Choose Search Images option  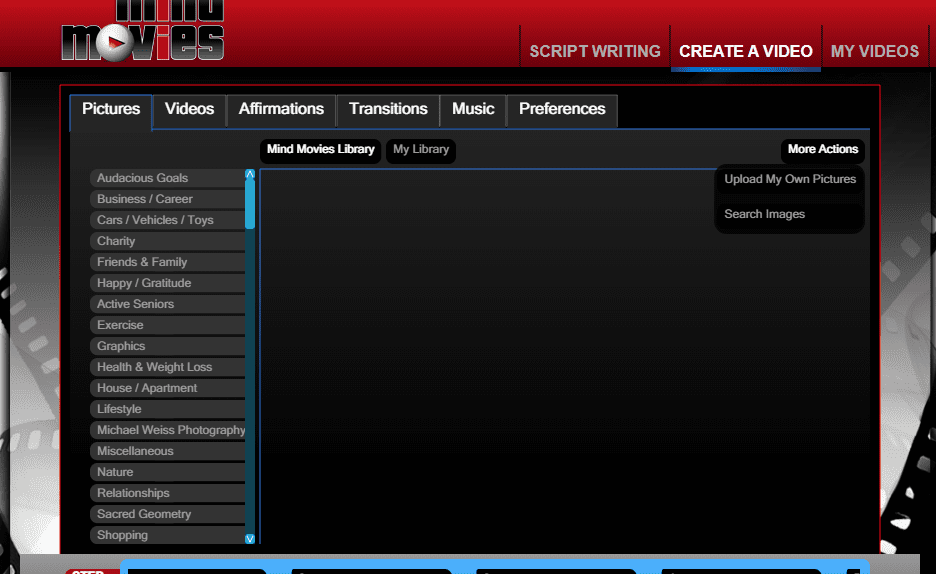[x=790, y=215]
